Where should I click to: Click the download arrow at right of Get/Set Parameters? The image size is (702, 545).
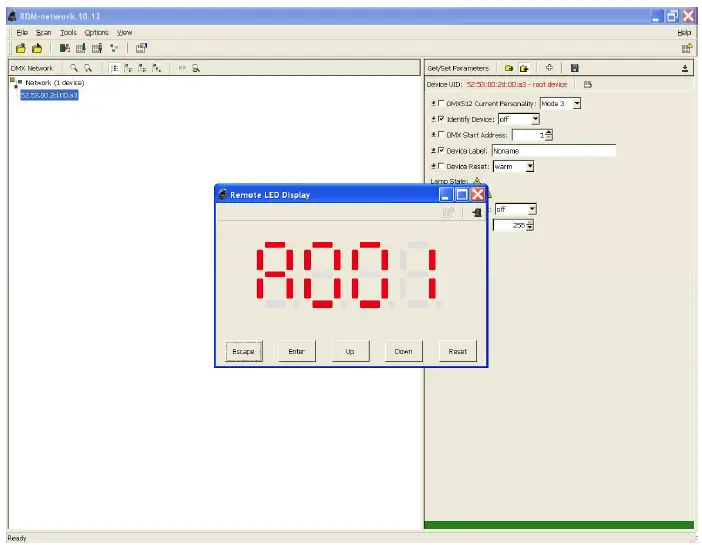[685, 68]
